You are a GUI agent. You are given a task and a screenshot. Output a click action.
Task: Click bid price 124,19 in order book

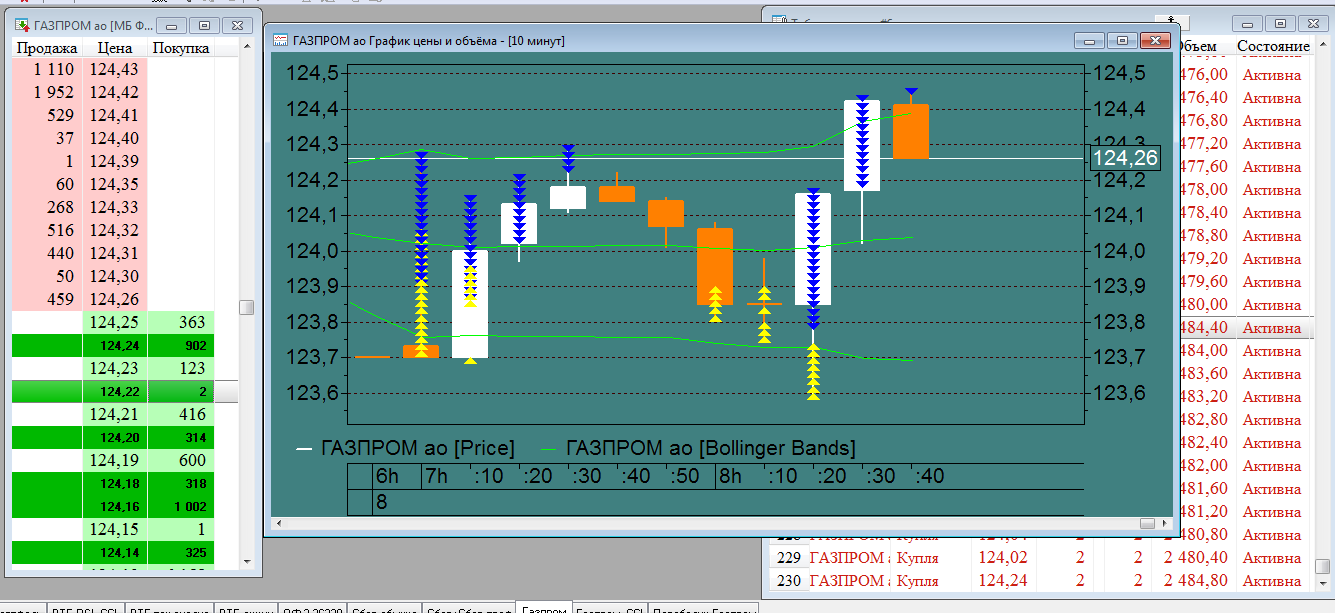click(114, 461)
